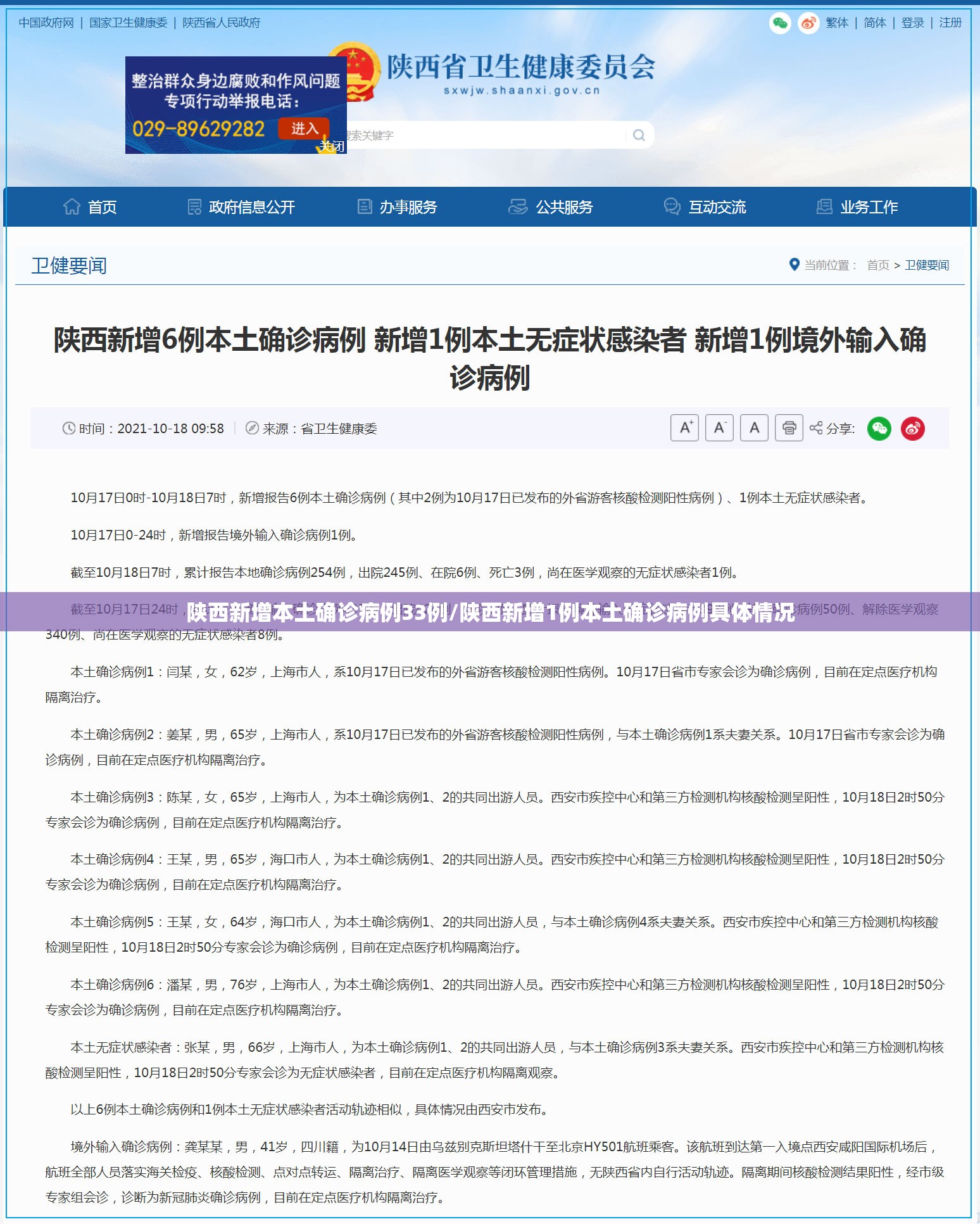
Task: Reset font size with plain A button
Action: (x=755, y=428)
